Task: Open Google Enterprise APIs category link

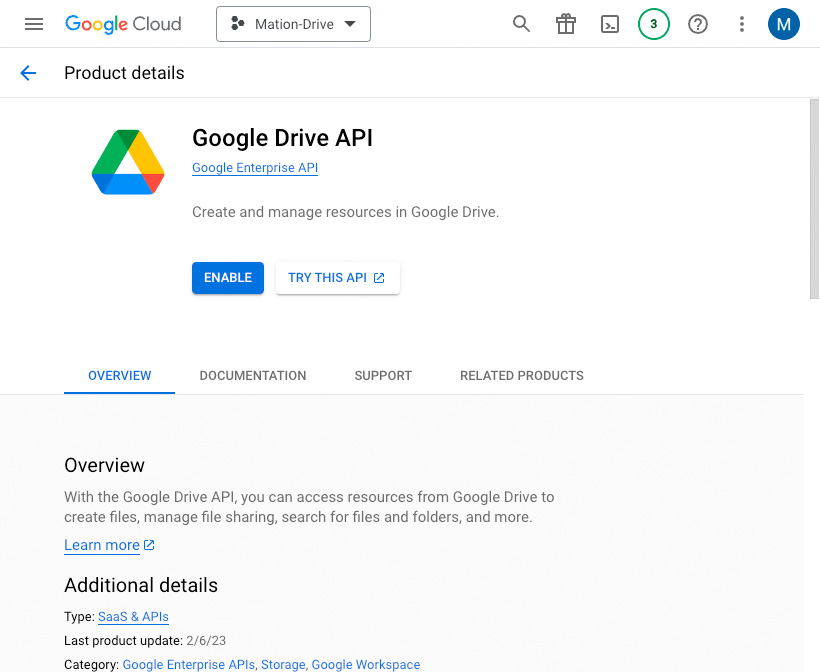Action: [189, 664]
